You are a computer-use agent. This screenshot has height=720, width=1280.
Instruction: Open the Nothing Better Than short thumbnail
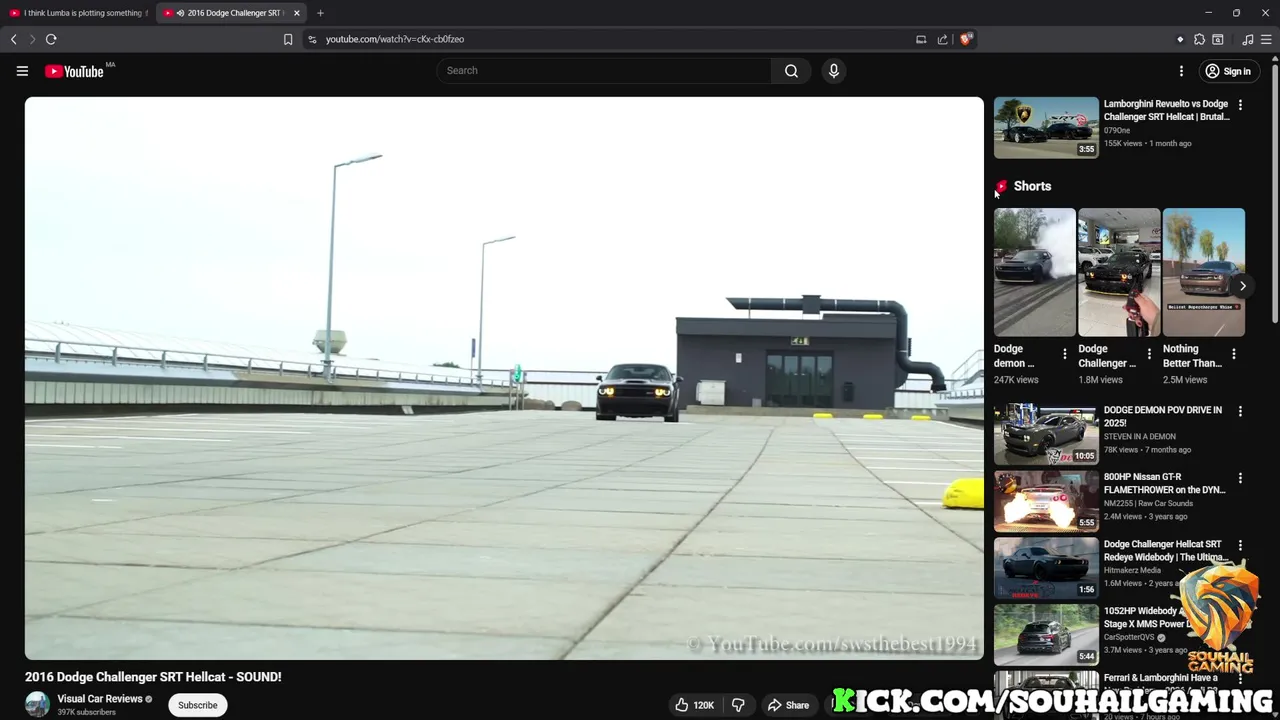[1204, 272]
